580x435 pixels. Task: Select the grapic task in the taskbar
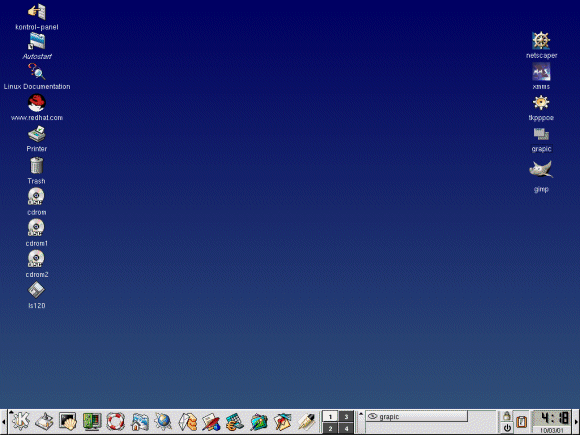417,417
